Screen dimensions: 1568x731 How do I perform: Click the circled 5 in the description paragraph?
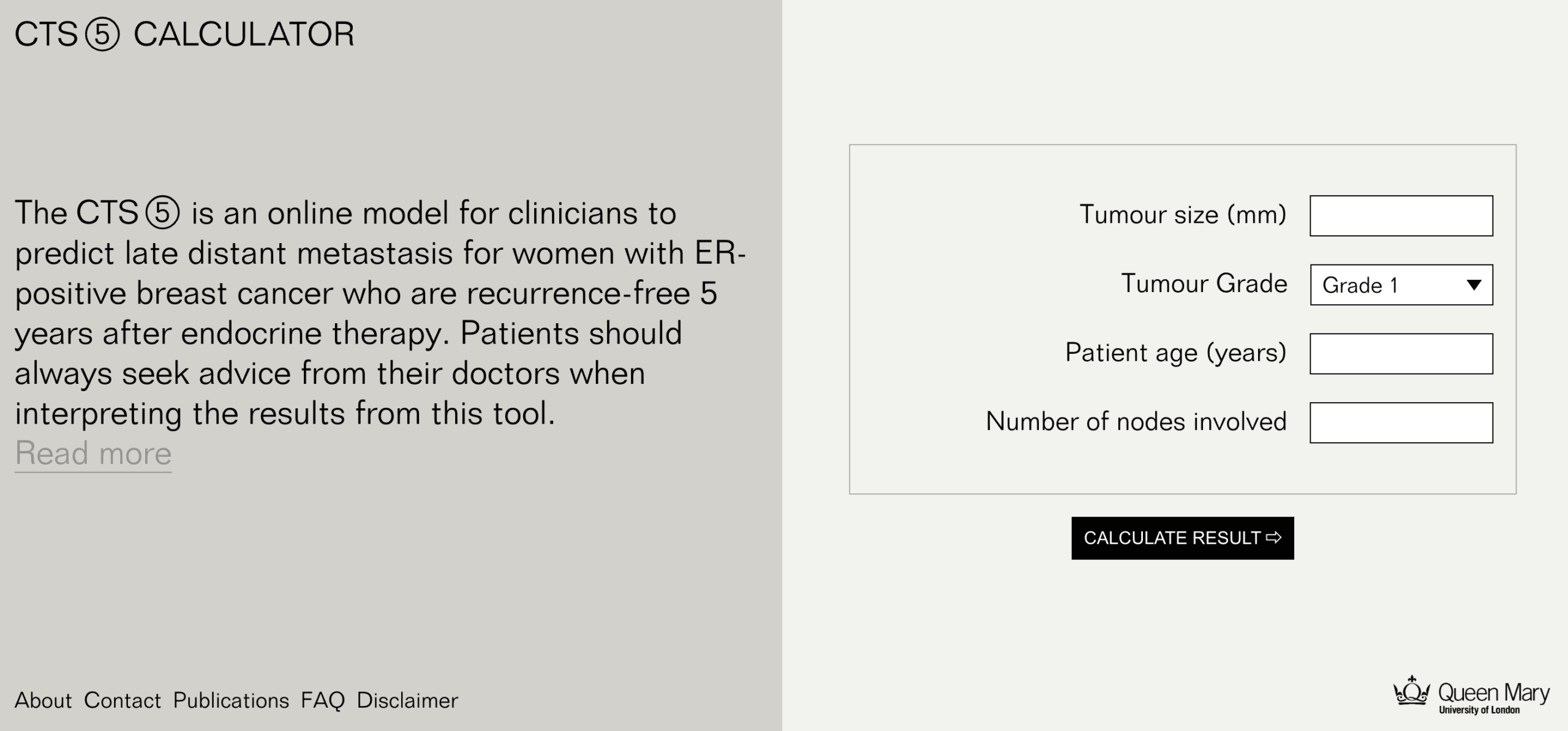162,212
